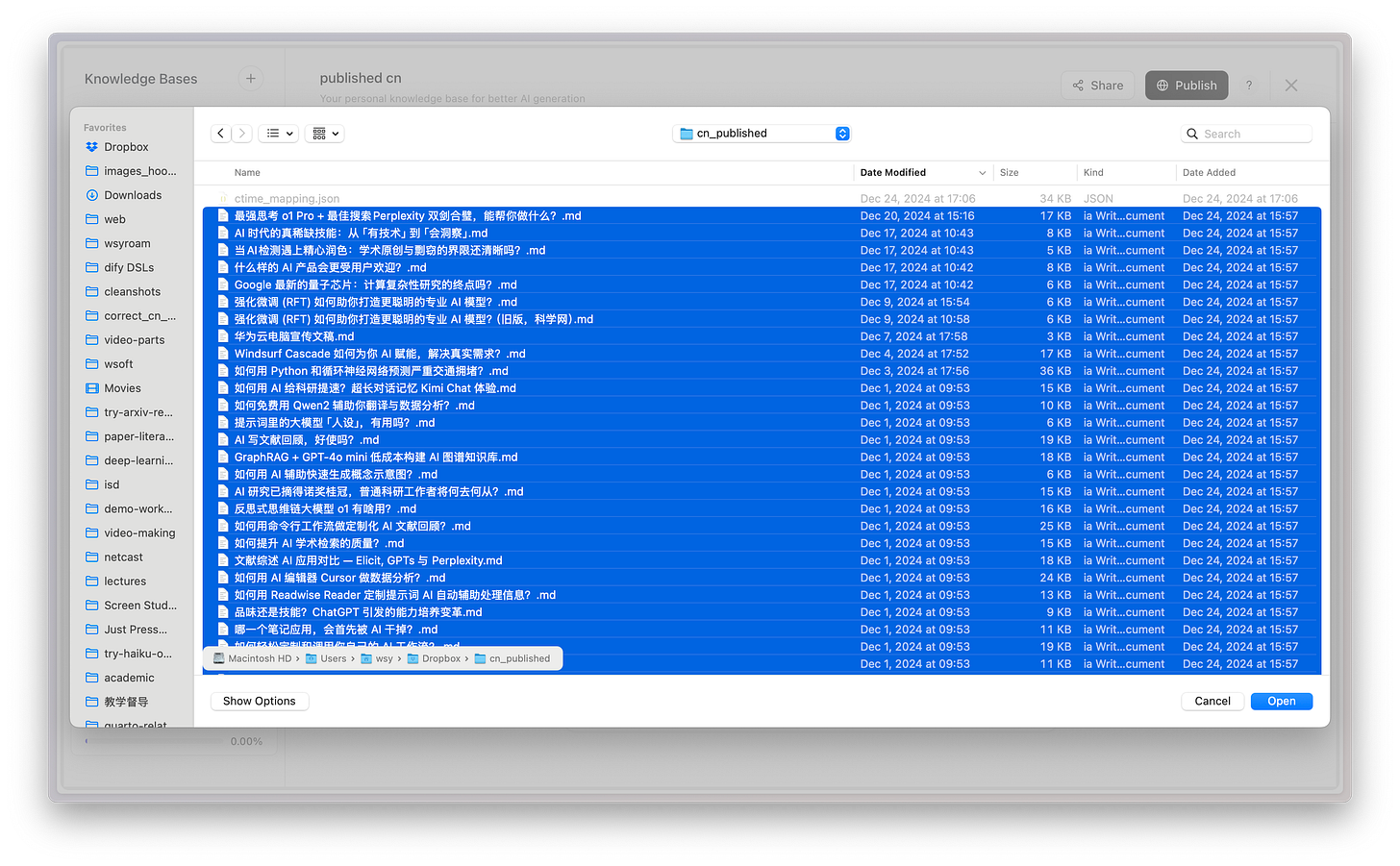Sort by the Date Modified column header
Image resolution: width=1400 pixels, height=866 pixels.
(893, 173)
